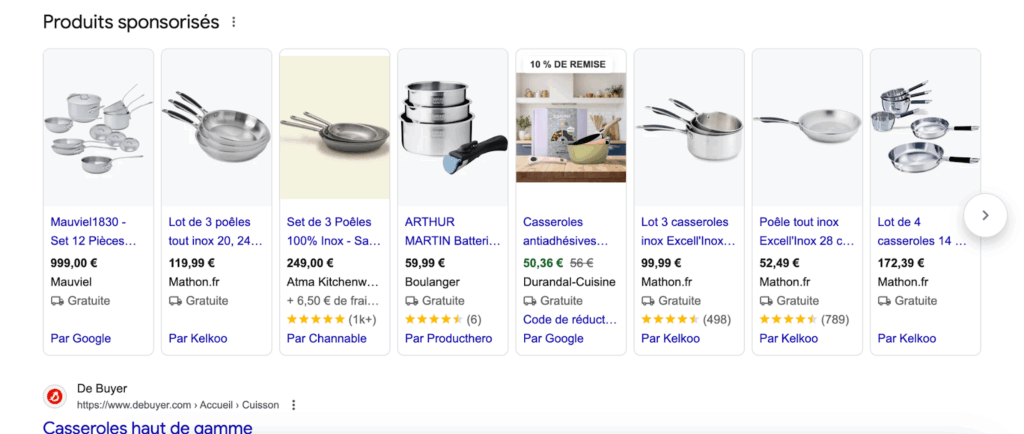Click the Mauviel 12-piece cookware set image
The width and height of the screenshot is (1024, 434).
(x=98, y=128)
